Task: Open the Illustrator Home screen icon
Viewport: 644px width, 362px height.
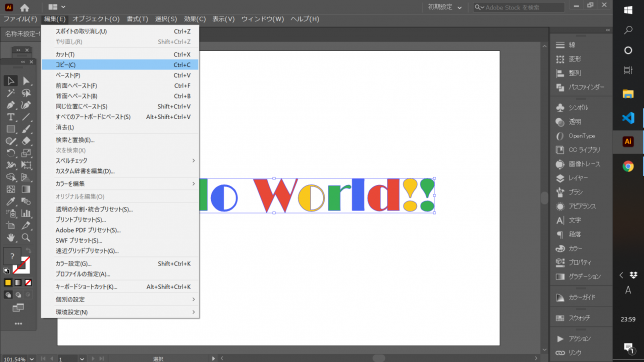Action: click(x=25, y=7)
